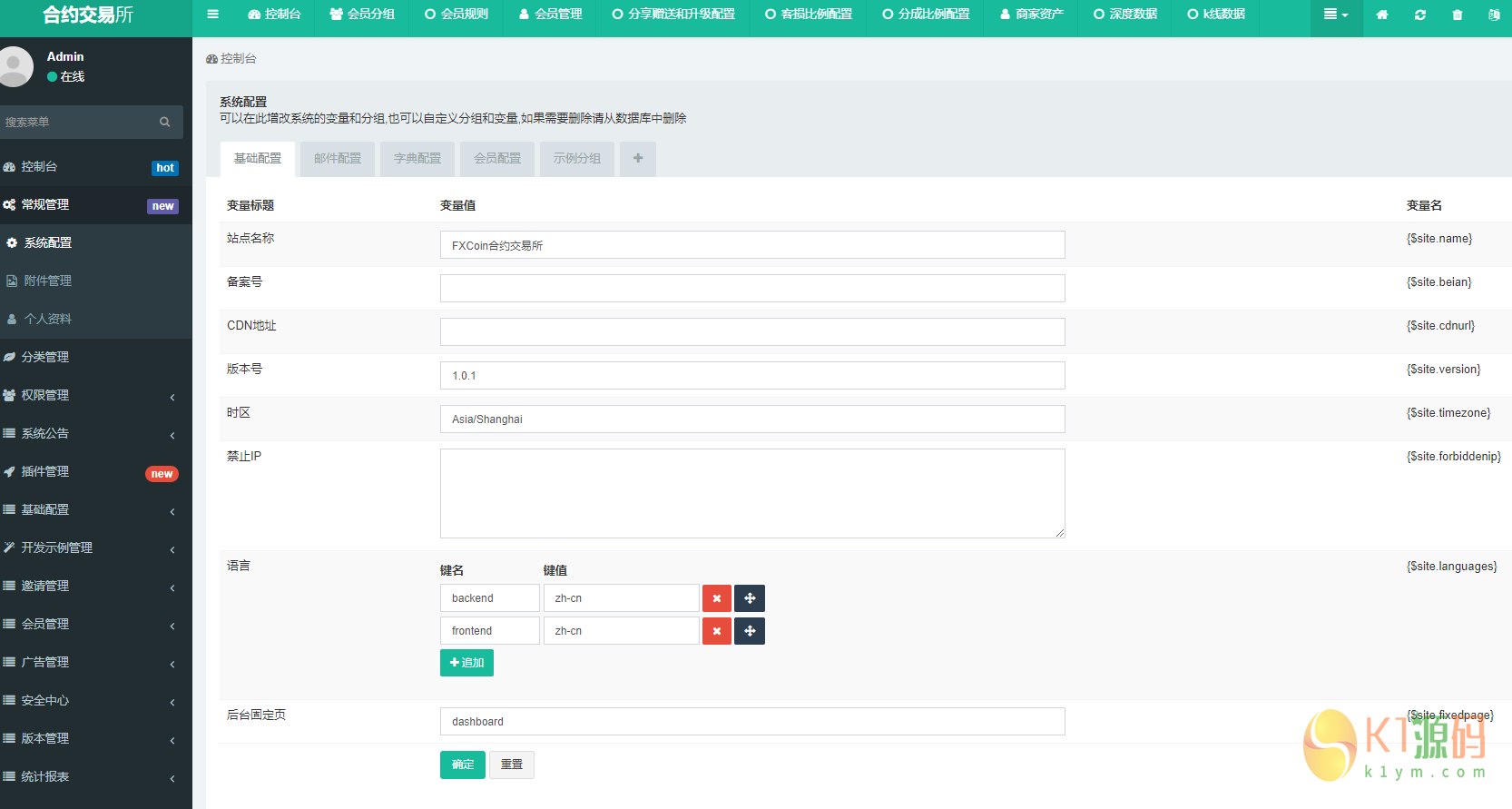Click the move handle on the backend row

tap(750, 598)
